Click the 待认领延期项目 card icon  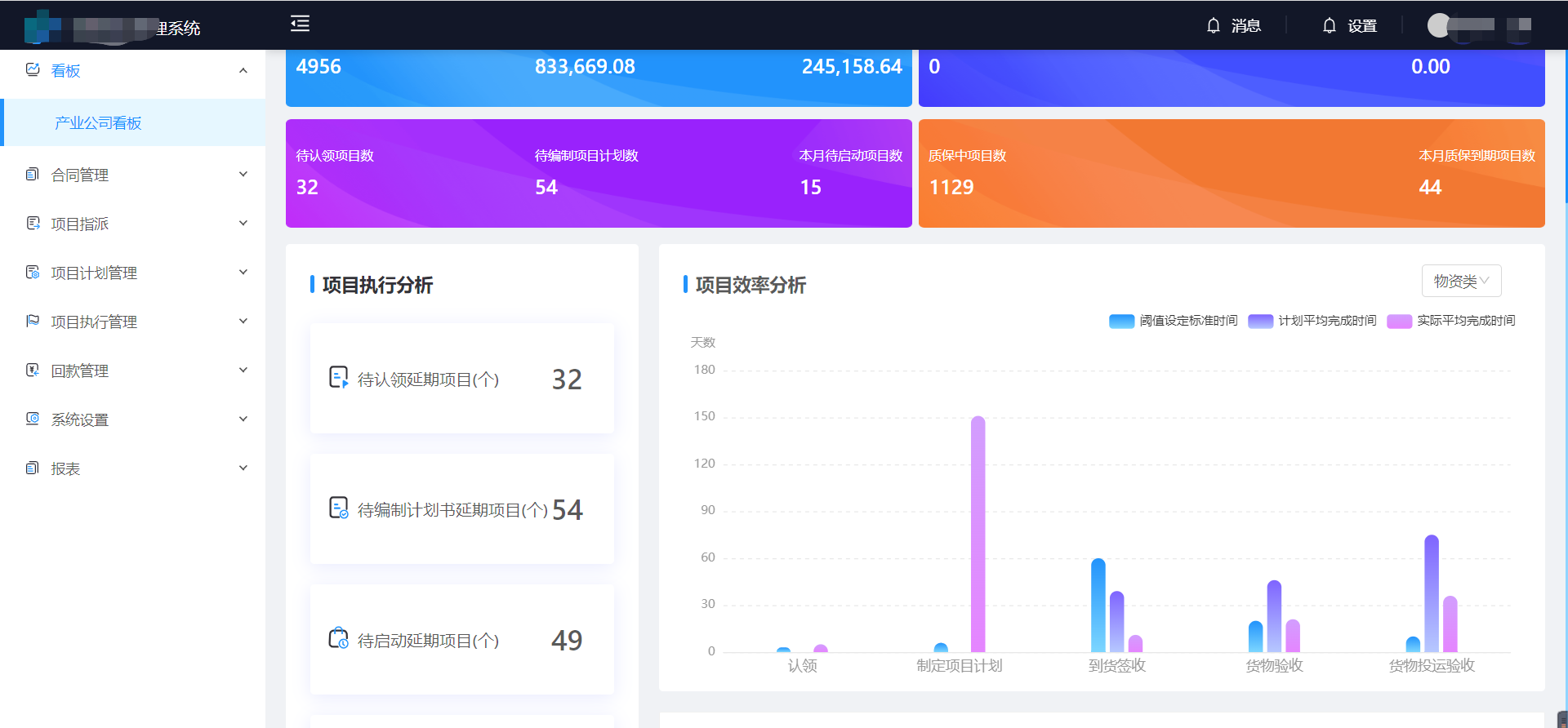(x=338, y=377)
